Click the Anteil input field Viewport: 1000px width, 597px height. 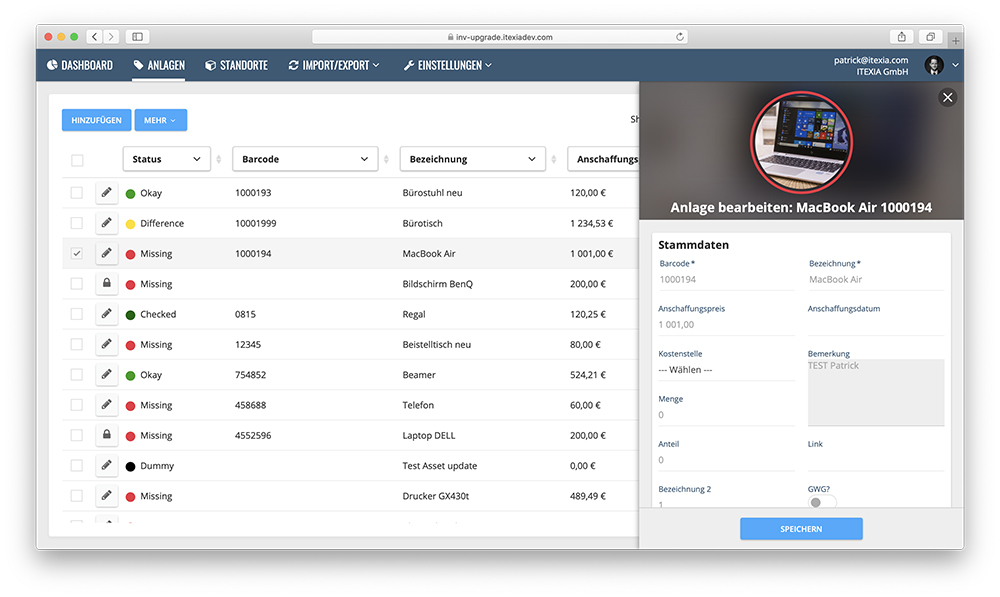pyautogui.click(x=726, y=460)
